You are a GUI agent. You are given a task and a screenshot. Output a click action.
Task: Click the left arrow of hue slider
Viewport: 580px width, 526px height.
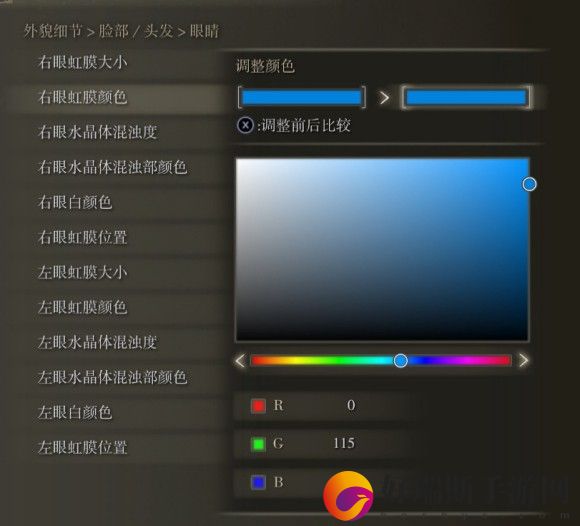click(x=240, y=360)
